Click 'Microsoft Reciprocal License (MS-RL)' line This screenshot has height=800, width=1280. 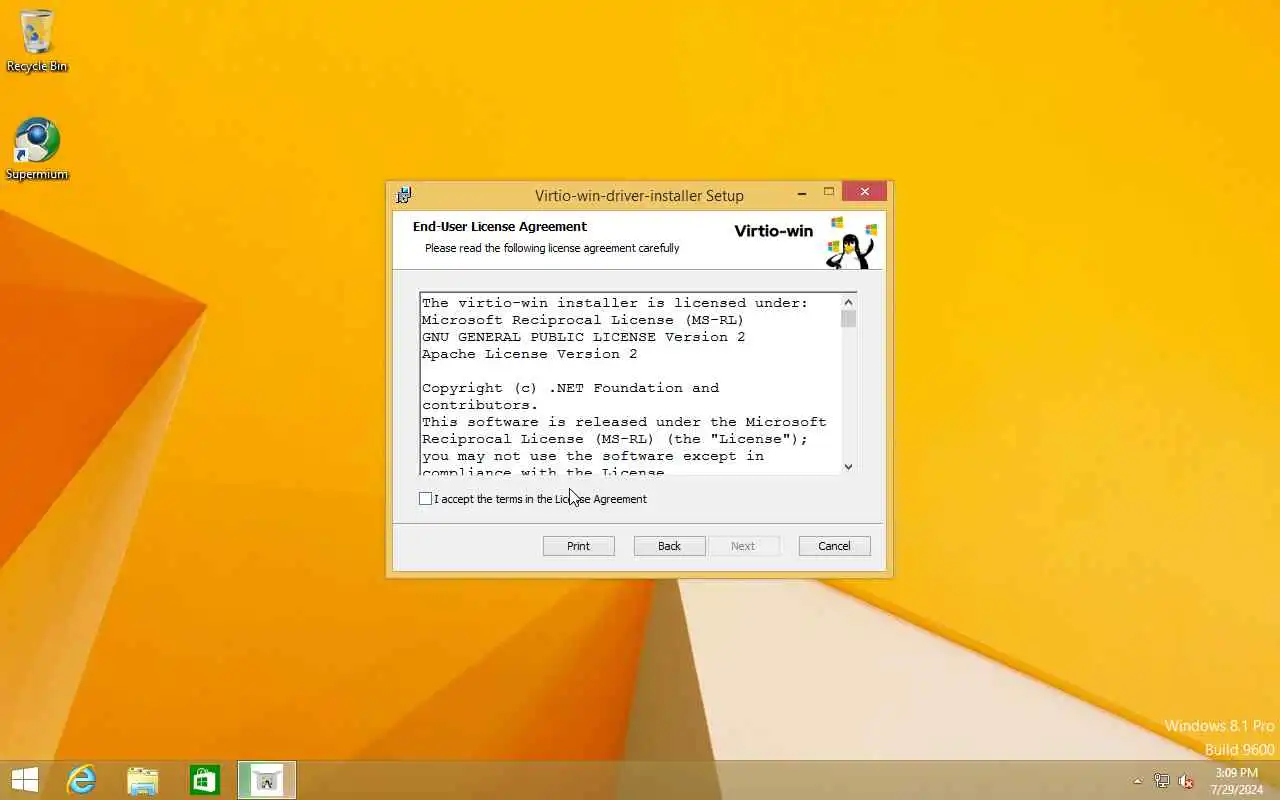pos(583,320)
